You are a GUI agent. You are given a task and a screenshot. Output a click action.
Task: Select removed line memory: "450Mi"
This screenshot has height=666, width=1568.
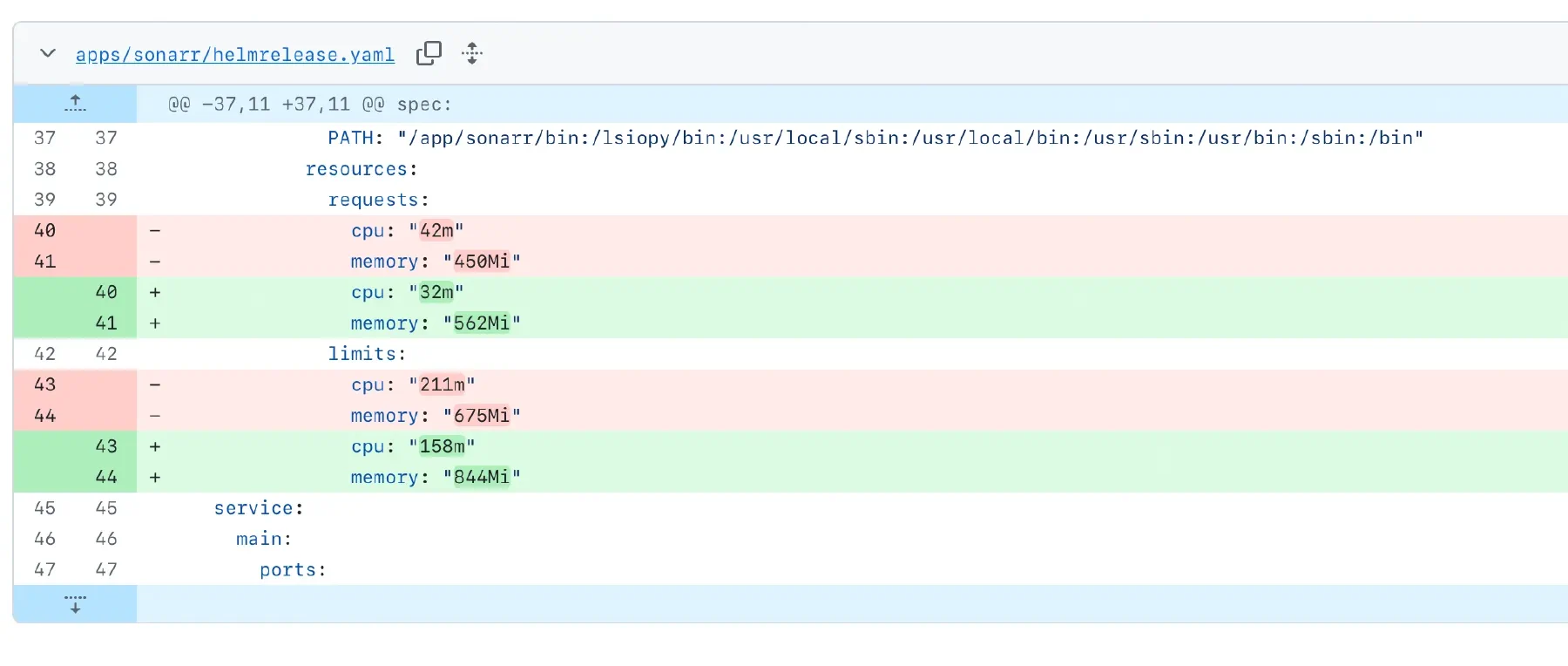[436, 262]
